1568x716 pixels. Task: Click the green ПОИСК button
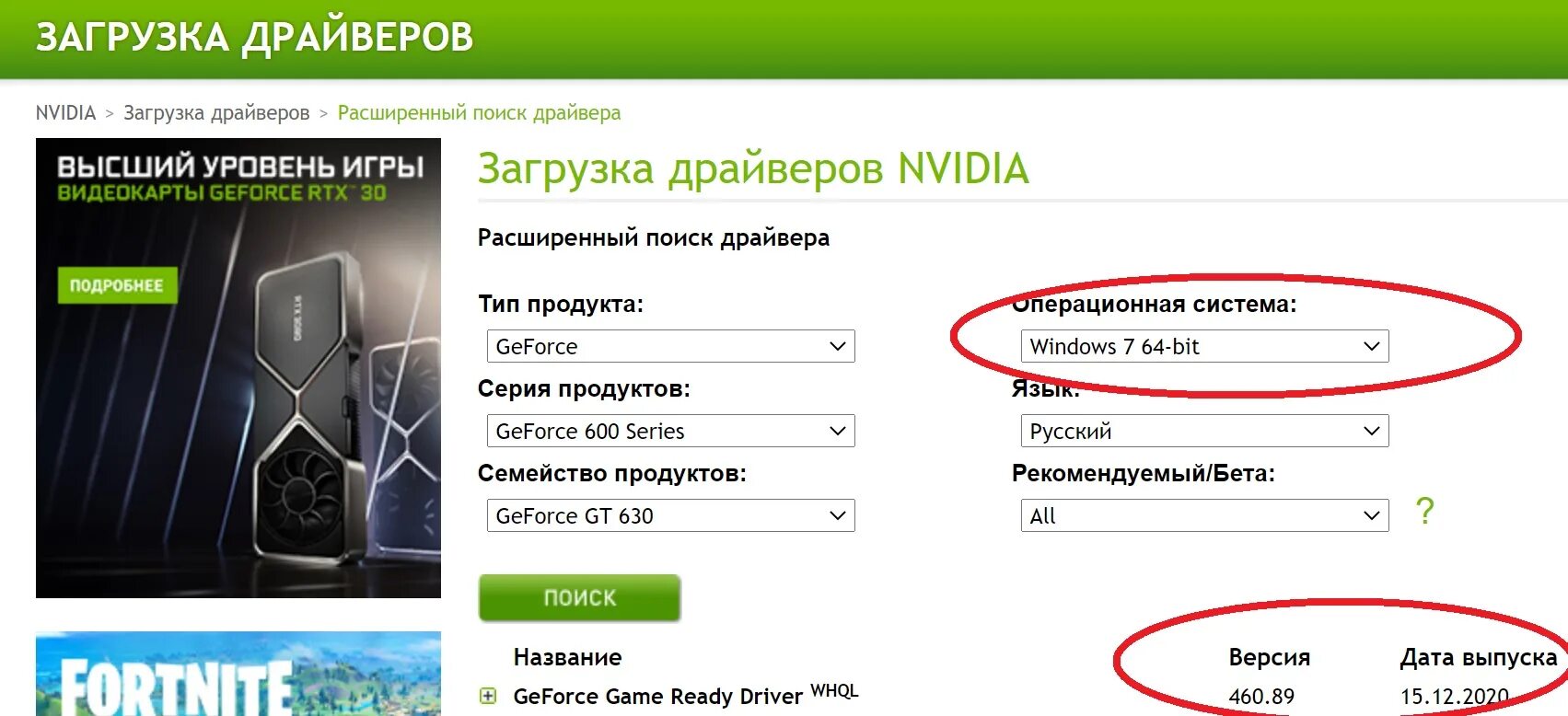[579, 598]
